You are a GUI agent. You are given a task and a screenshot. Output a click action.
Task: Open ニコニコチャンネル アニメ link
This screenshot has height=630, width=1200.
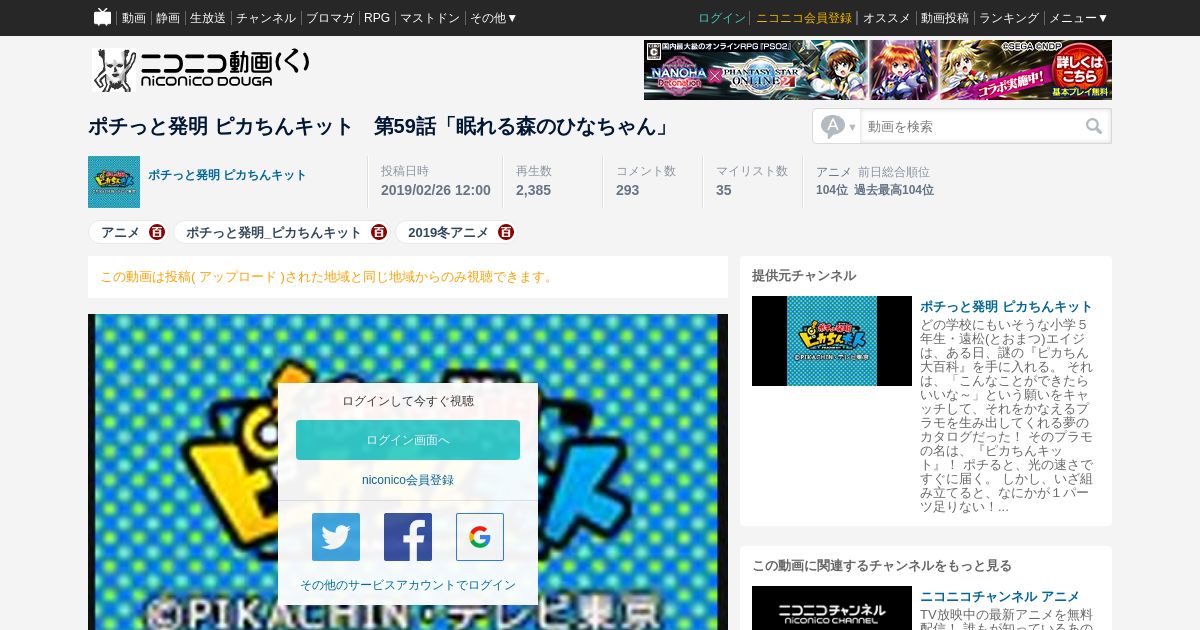pyautogui.click(x=1000, y=596)
